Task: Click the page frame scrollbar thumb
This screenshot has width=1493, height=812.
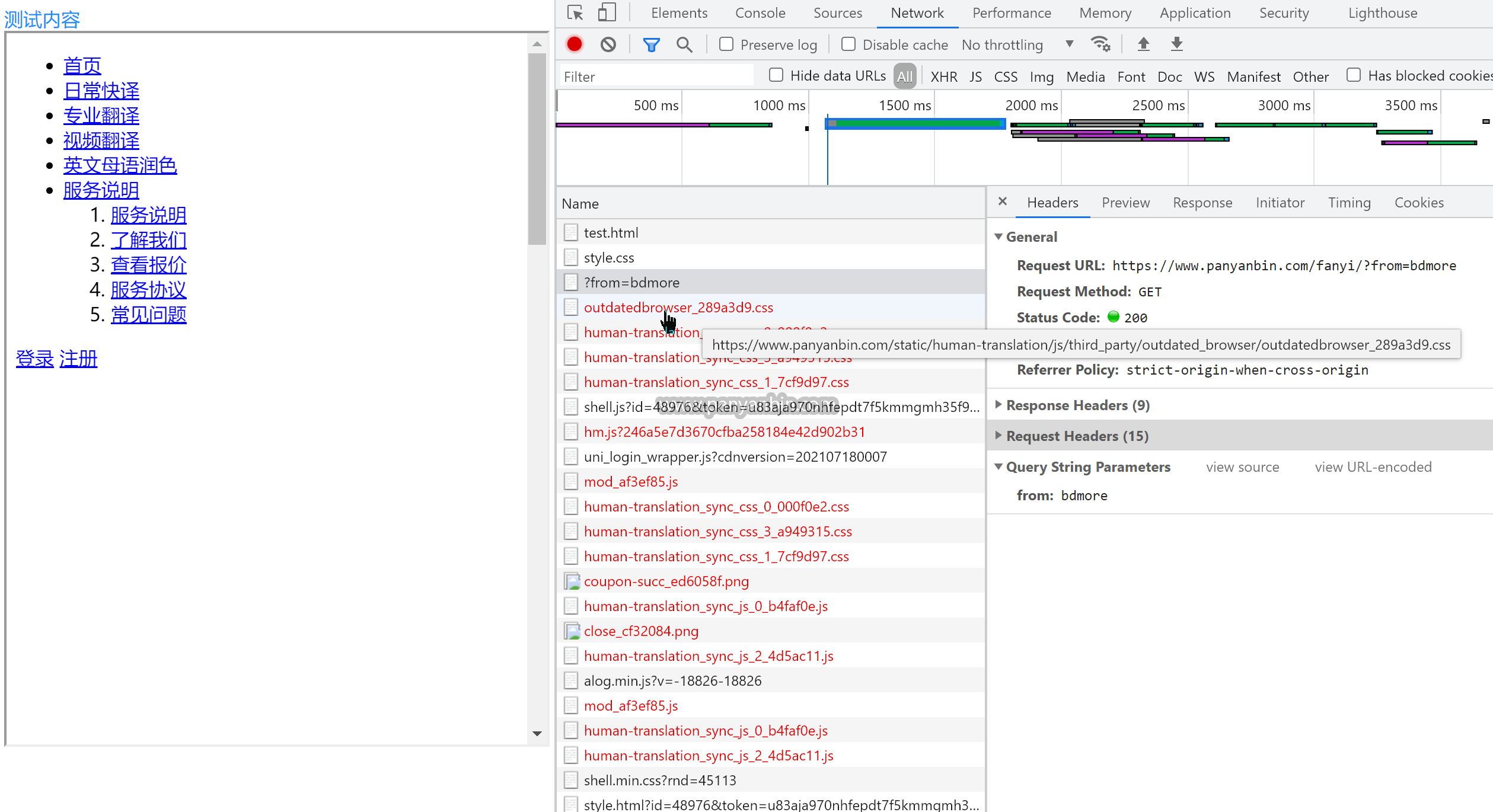Action: [537, 149]
